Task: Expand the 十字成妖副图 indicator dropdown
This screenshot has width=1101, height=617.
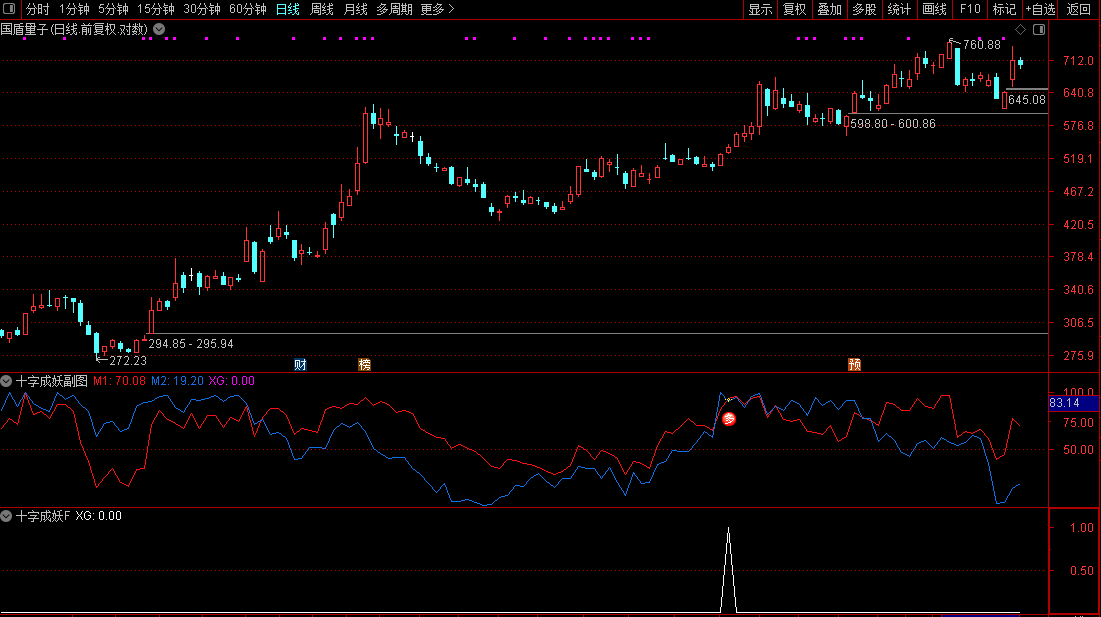Action: point(7,380)
